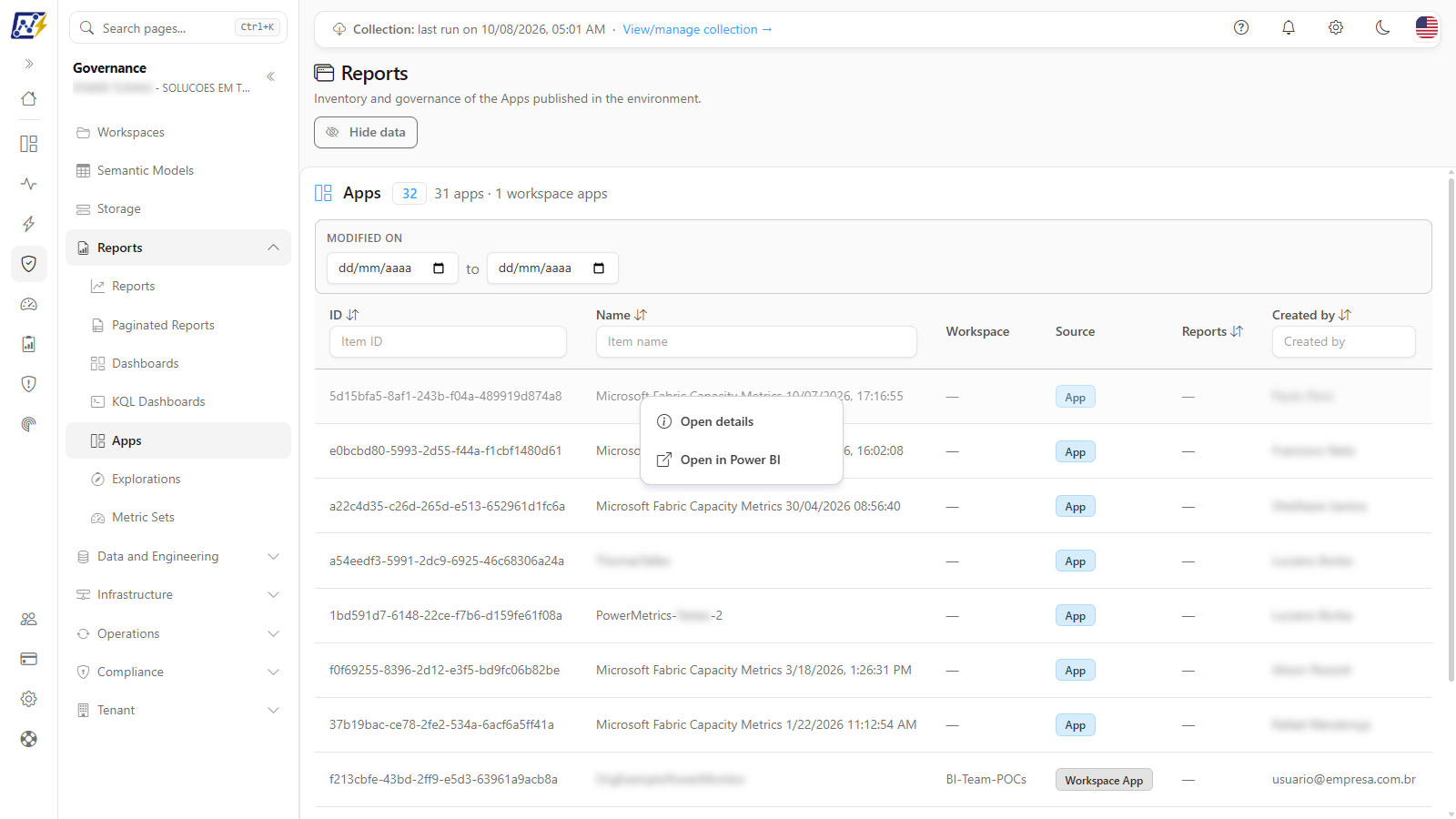Screen dimensions: 1456x819
Task: Open Workspaces in the sidebar
Action: point(178,133)
